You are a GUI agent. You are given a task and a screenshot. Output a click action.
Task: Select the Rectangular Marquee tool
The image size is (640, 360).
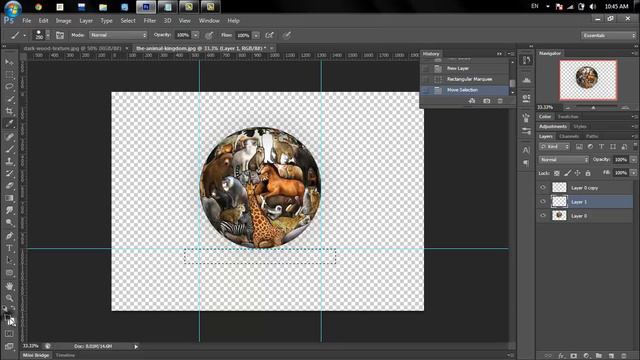click(9, 75)
